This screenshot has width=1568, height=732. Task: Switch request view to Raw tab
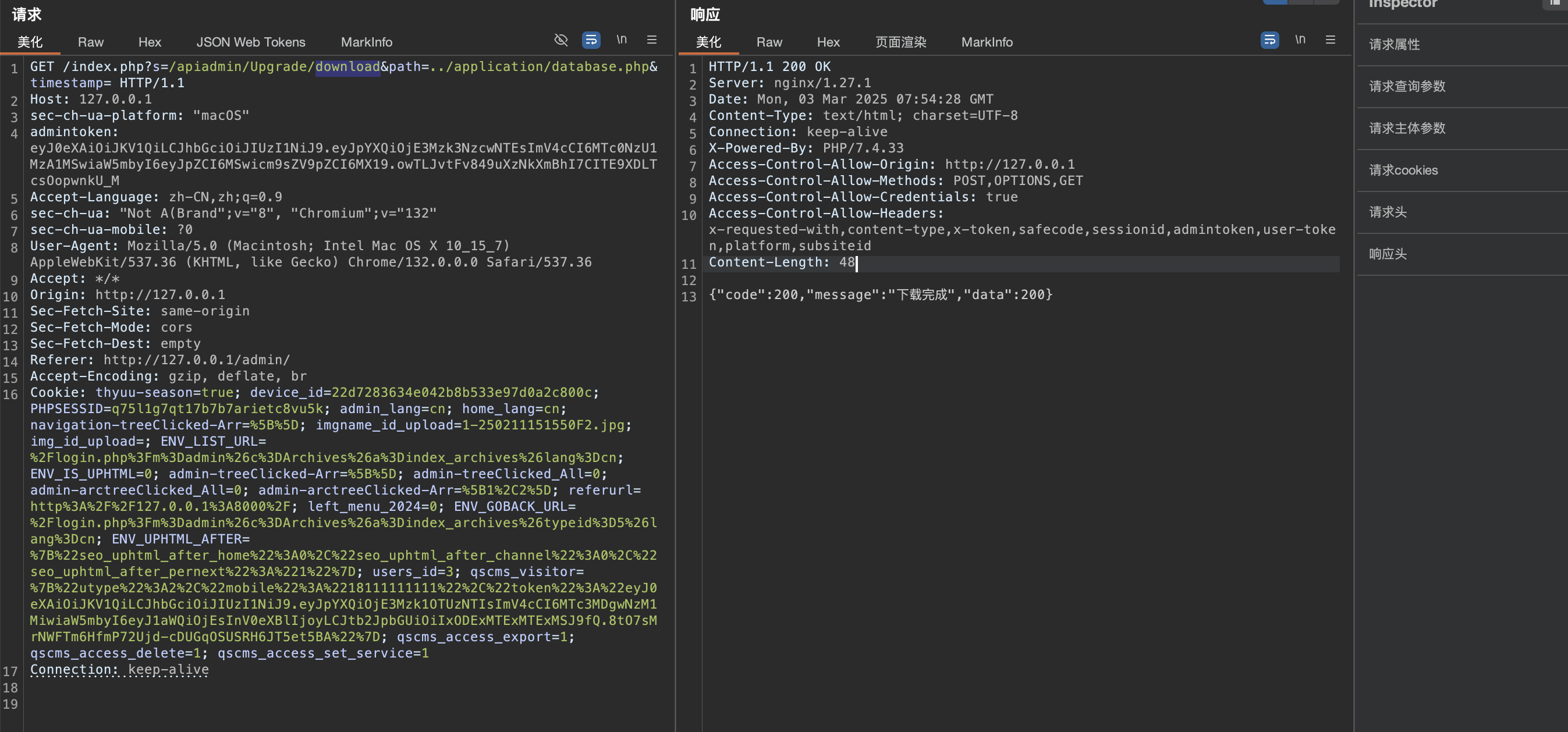tap(91, 42)
